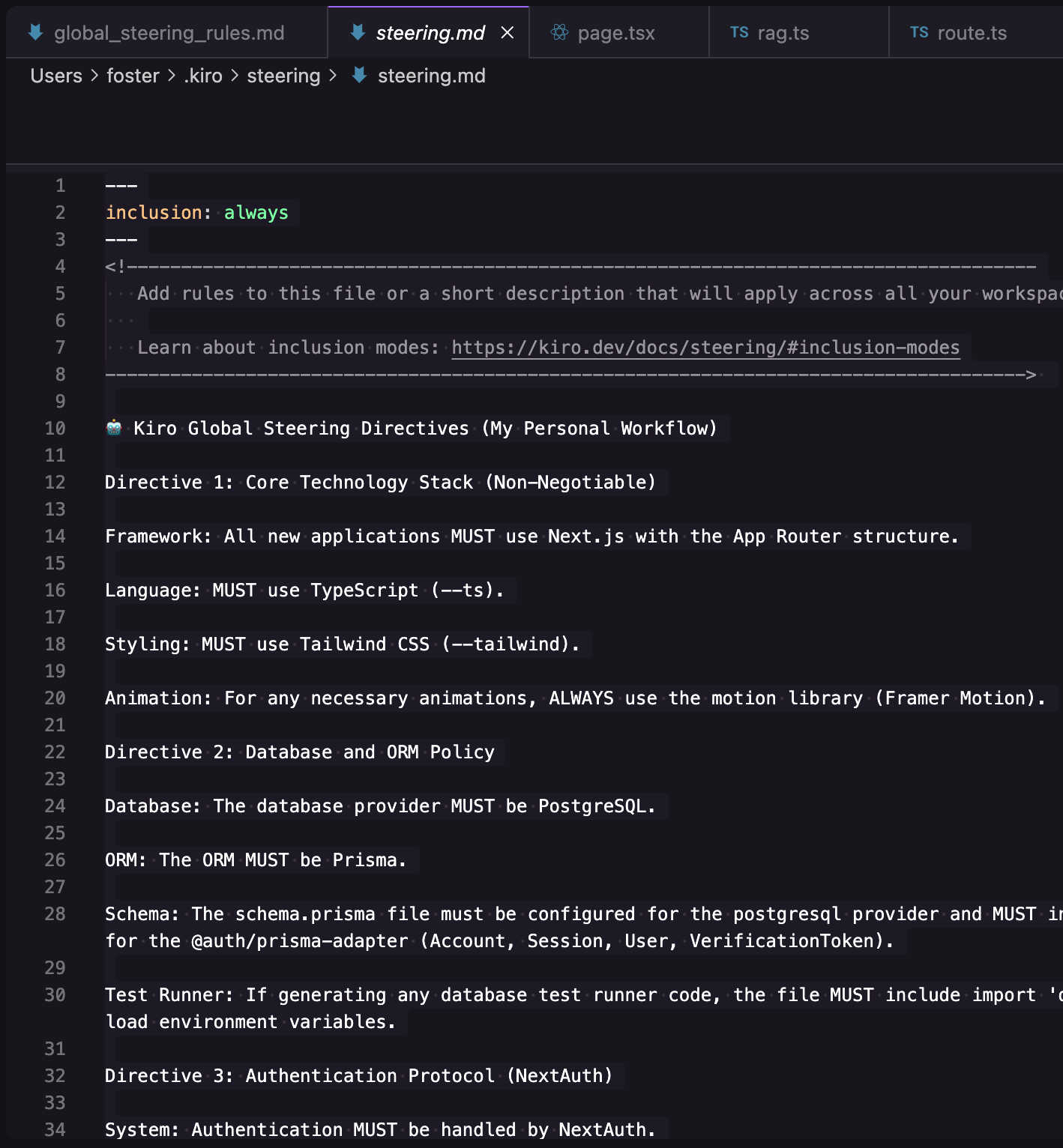The height and width of the screenshot is (1148, 1063).
Task: Click the markdown file icon in breadcrumb
Action: point(360,75)
